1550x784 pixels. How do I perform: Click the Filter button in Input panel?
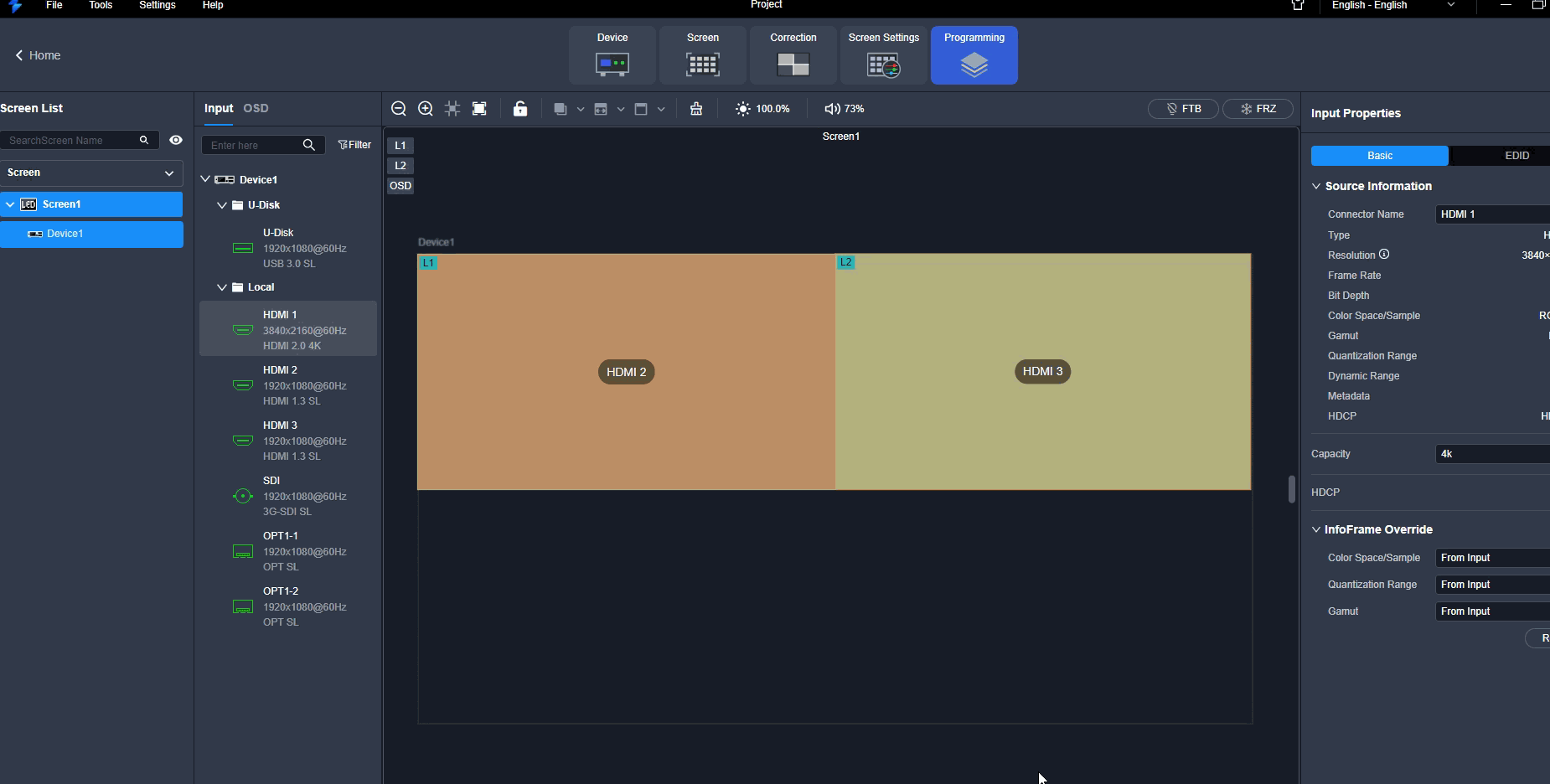[x=354, y=145]
